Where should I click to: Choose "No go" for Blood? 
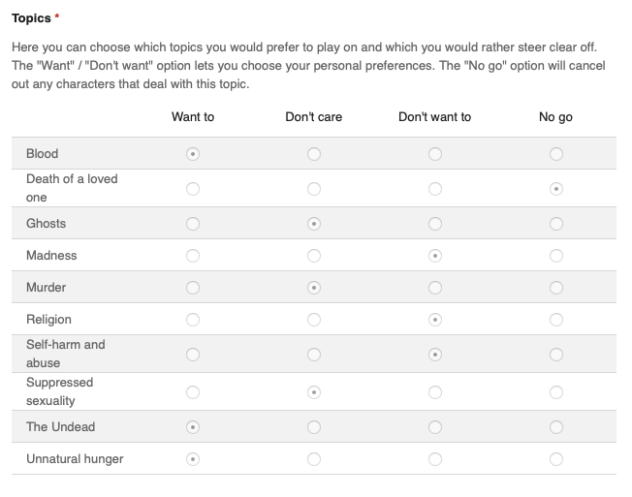click(556, 154)
